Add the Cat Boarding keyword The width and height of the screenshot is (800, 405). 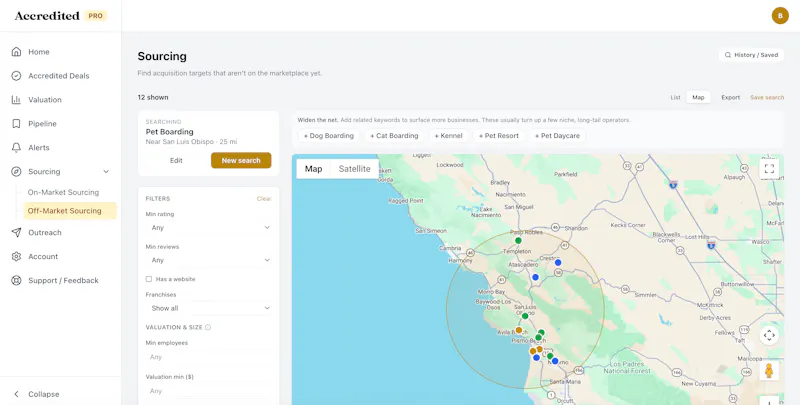(394, 136)
